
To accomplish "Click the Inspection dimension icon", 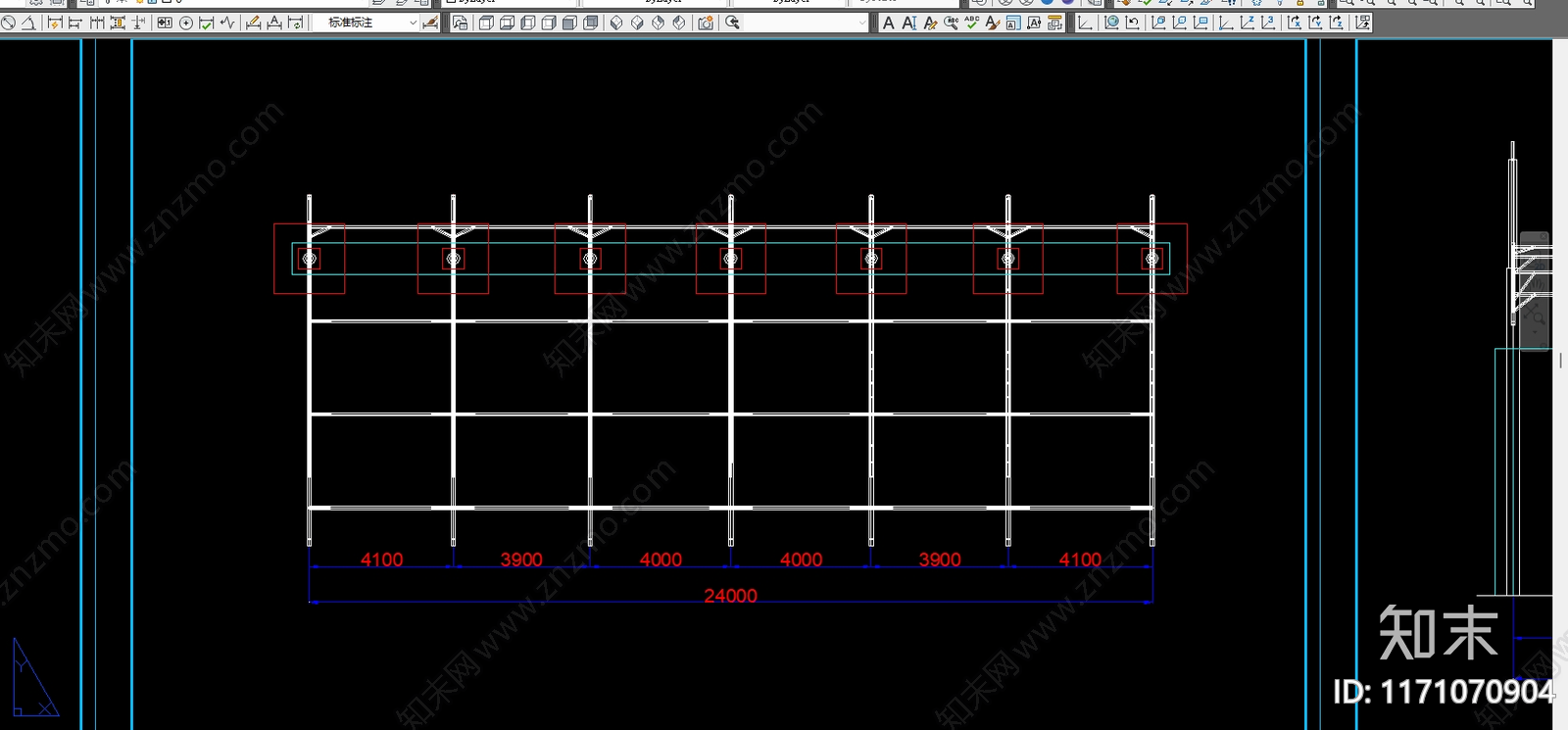I will (207, 23).
